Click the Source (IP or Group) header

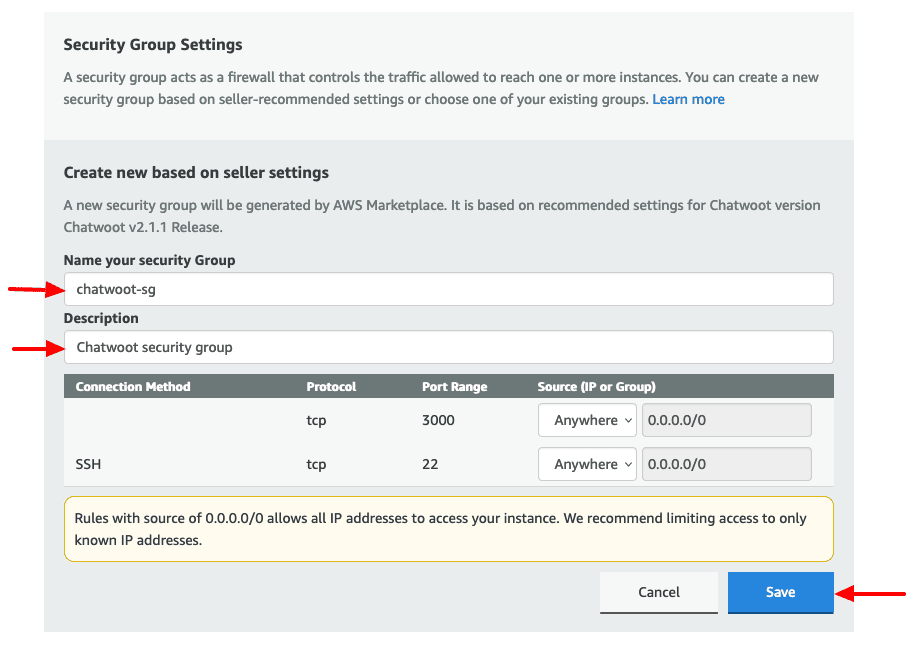click(597, 387)
